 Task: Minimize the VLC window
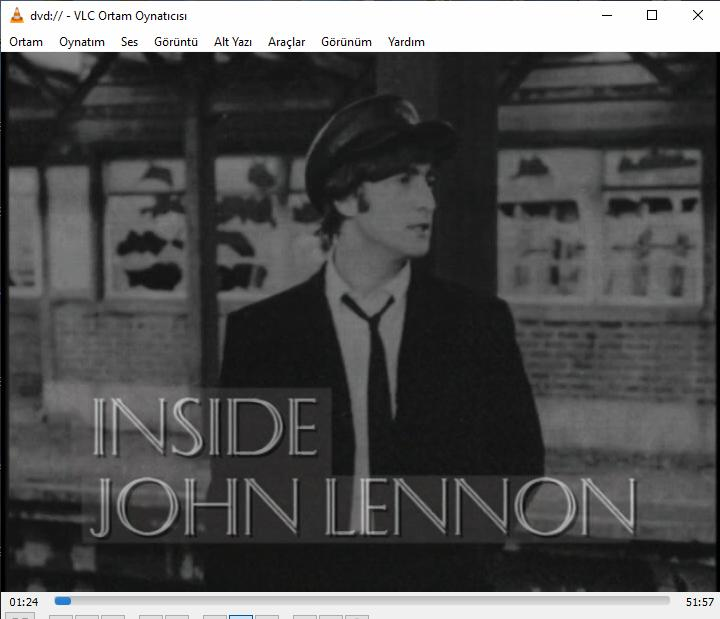[x=607, y=16]
